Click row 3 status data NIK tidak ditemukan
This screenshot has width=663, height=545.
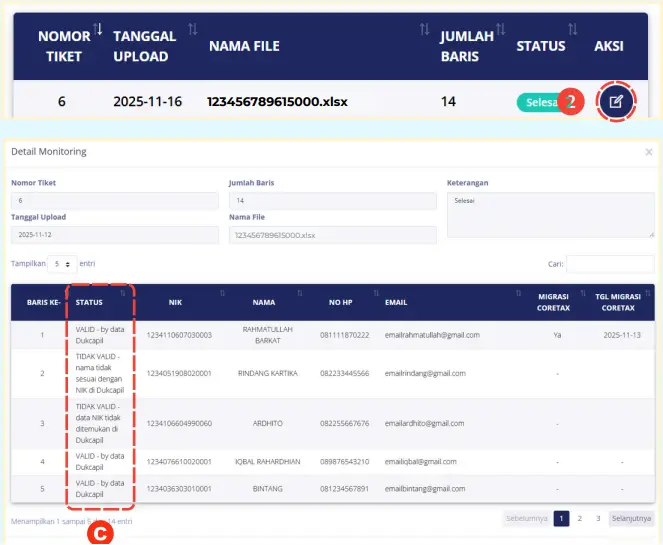tap(99, 423)
